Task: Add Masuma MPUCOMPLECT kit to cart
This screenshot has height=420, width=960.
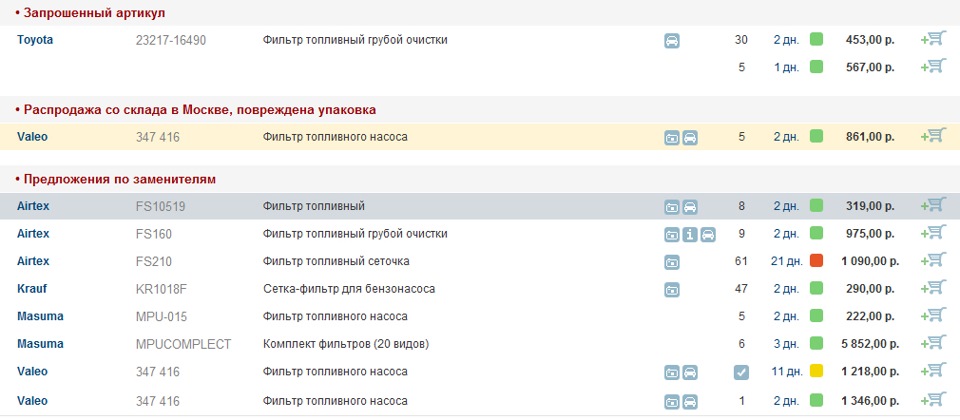Action: 934,344
